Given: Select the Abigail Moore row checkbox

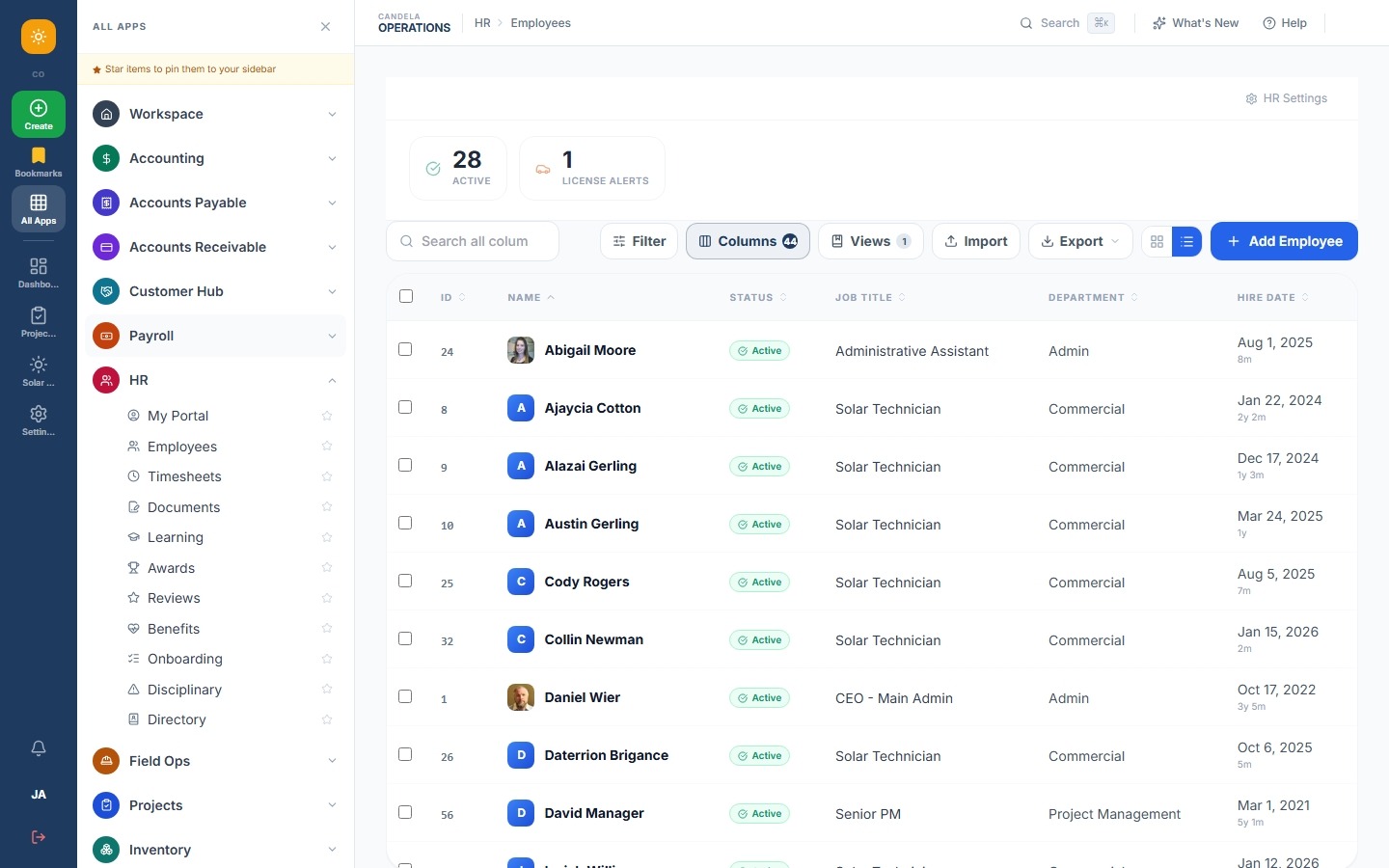Looking at the screenshot, I should pyautogui.click(x=405, y=349).
